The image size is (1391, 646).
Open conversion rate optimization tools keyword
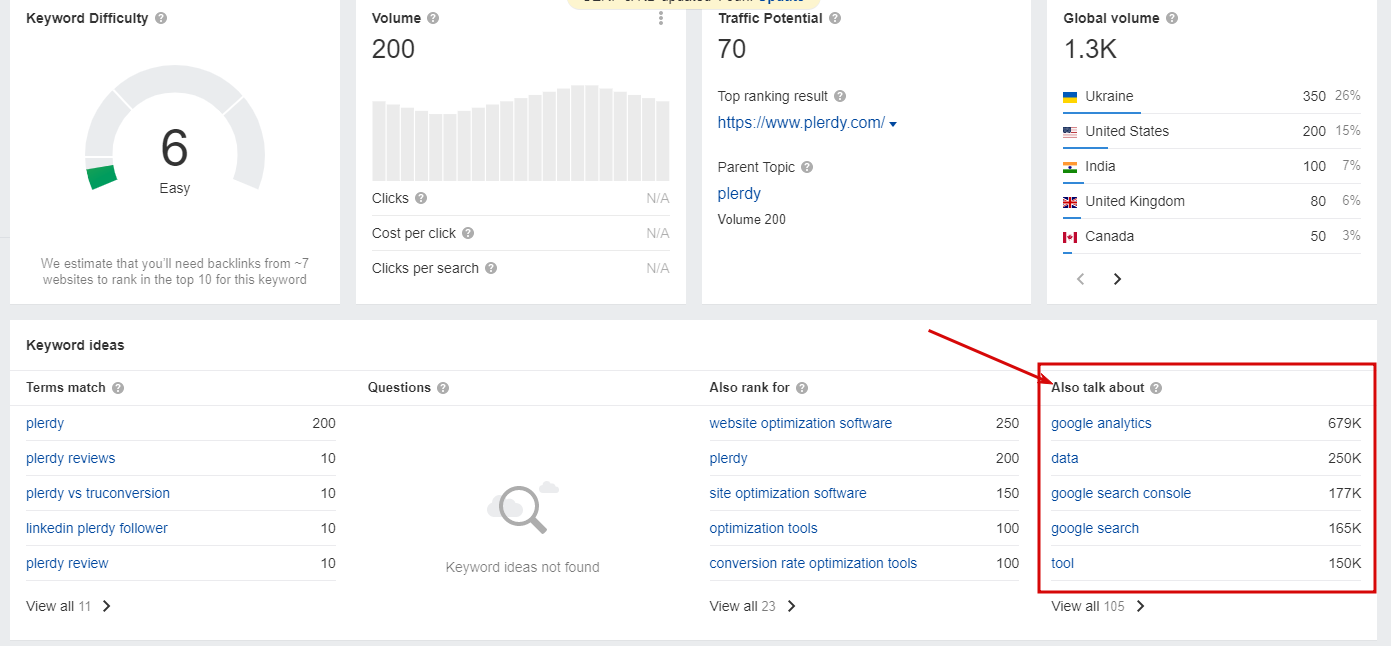pos(813,563)
